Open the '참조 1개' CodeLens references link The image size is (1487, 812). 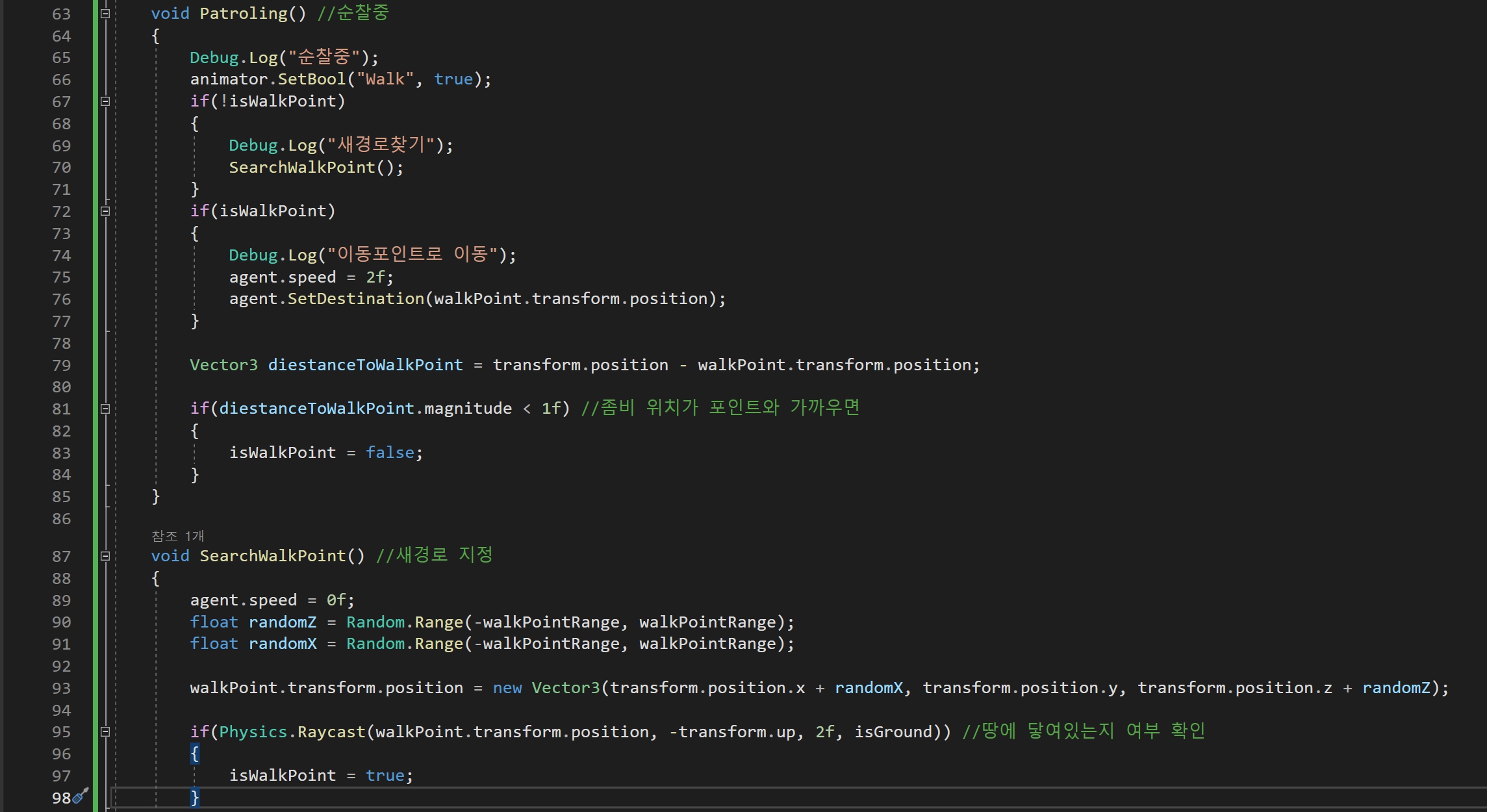177,536
